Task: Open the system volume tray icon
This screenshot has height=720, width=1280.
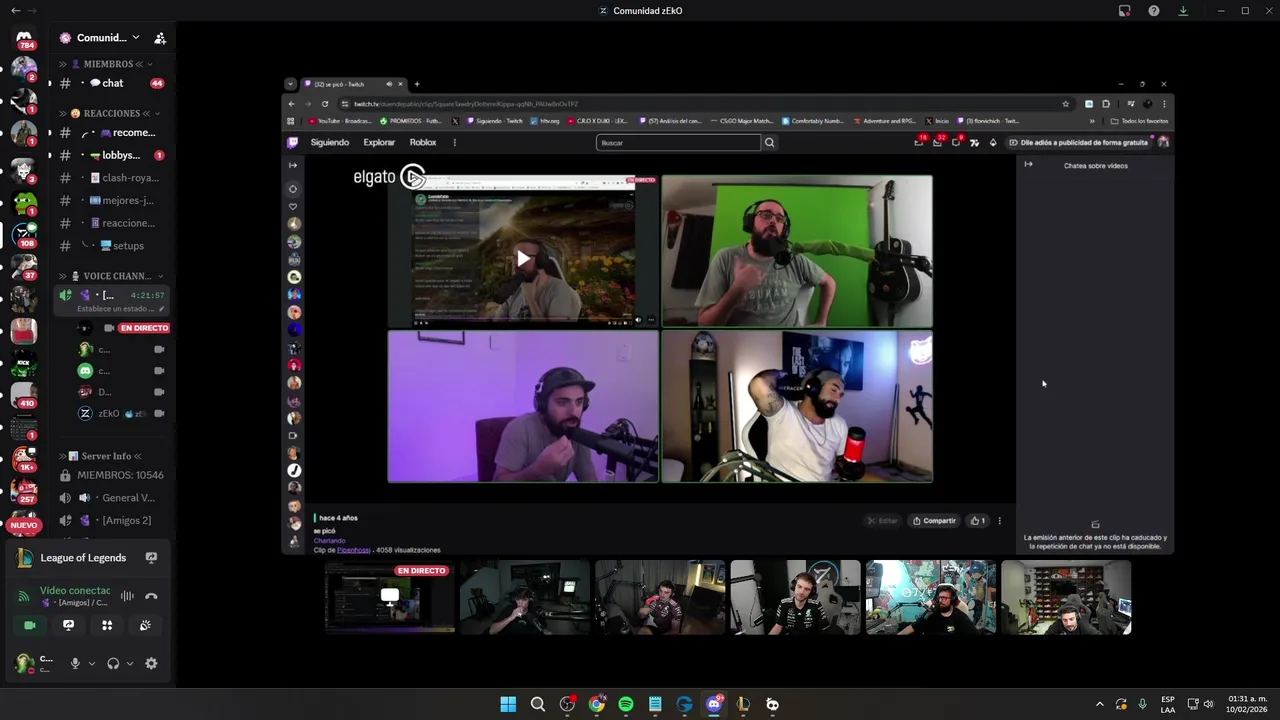Action: click(1209, 704)
